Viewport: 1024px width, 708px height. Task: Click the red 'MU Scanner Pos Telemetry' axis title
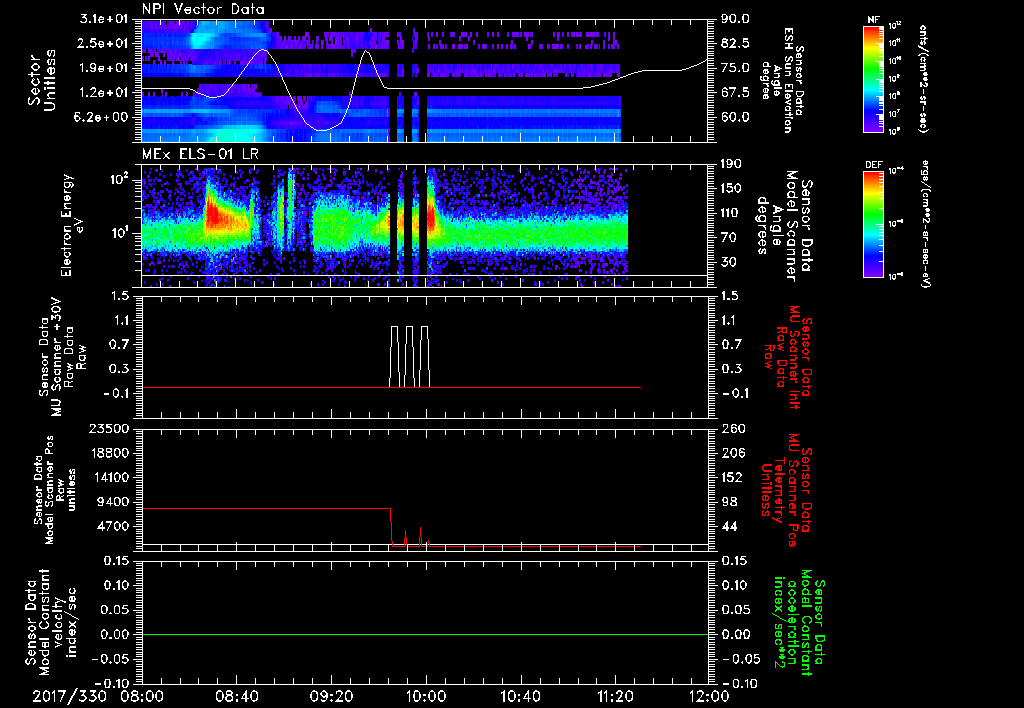(786, 490)
